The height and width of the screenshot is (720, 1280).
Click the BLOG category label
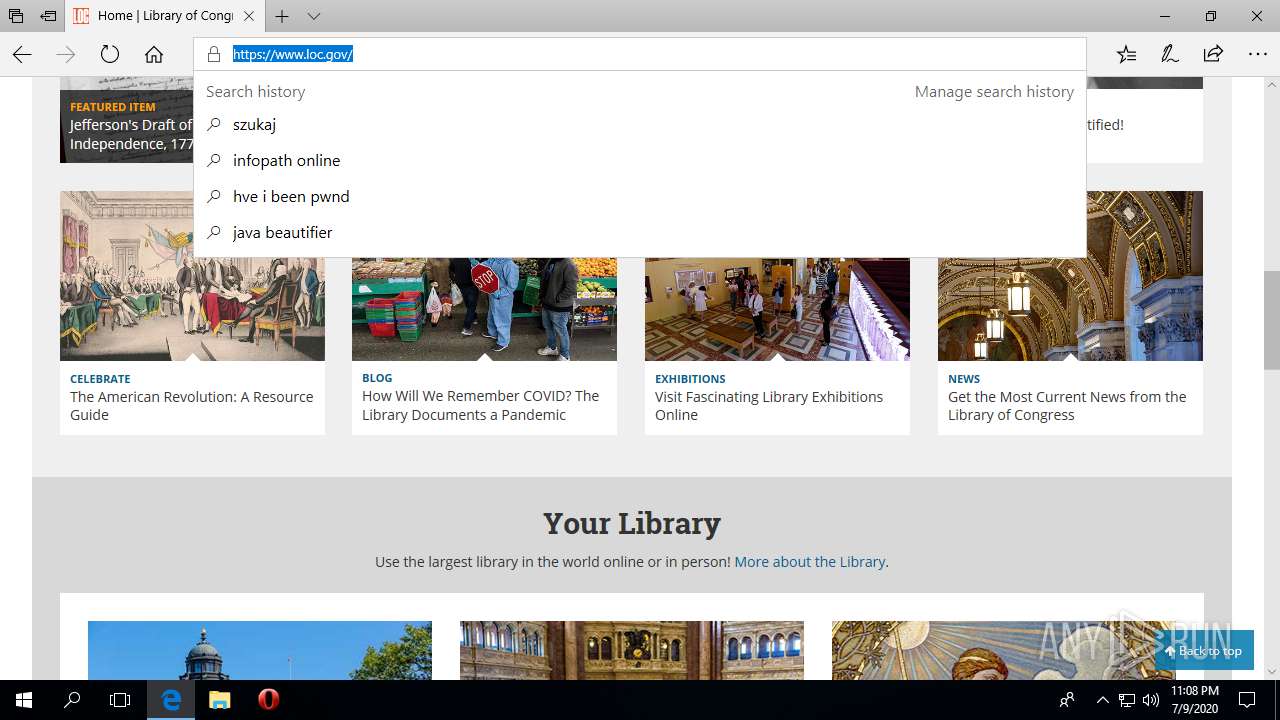point(377,378)
